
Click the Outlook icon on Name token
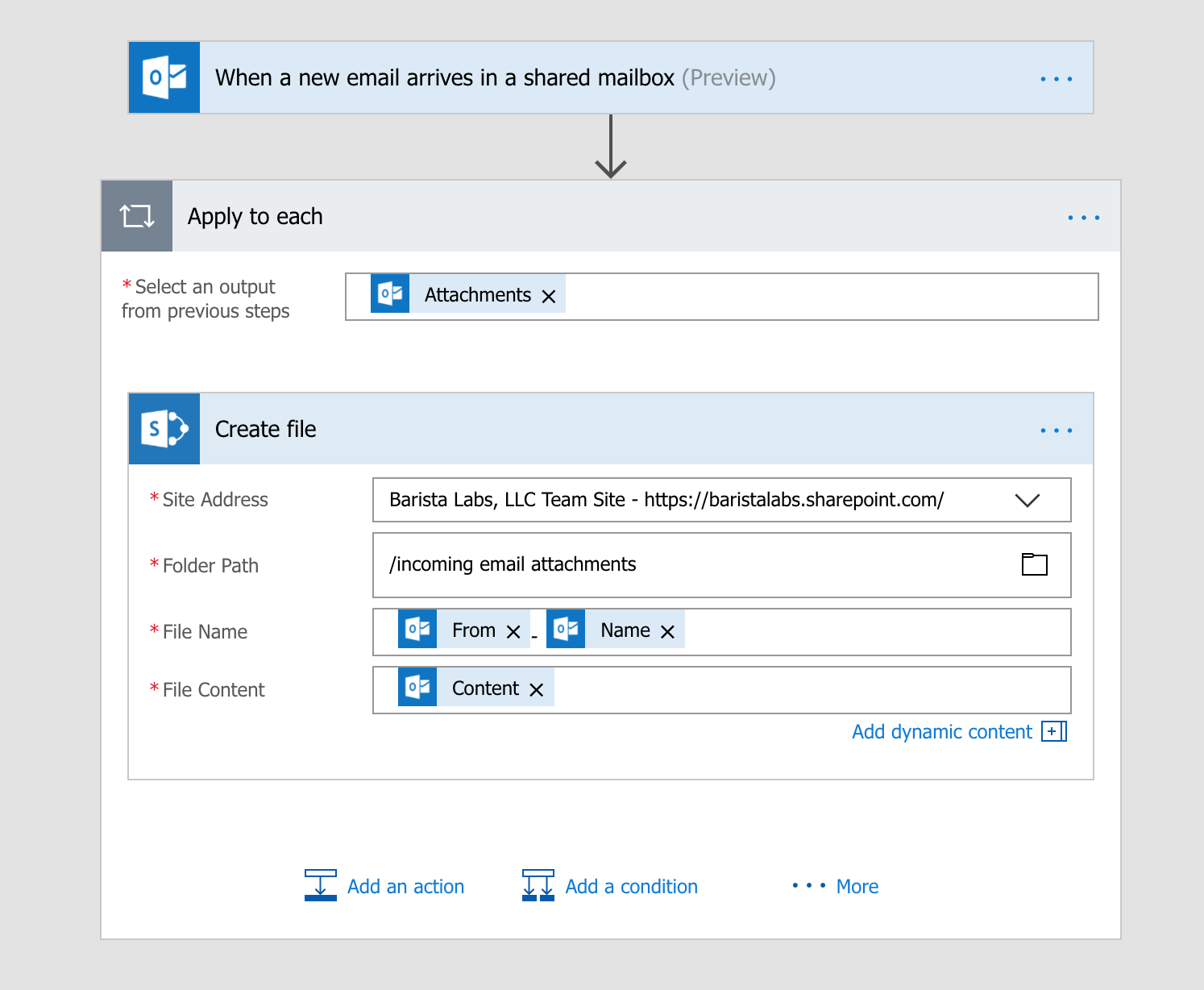pos(566,629)
